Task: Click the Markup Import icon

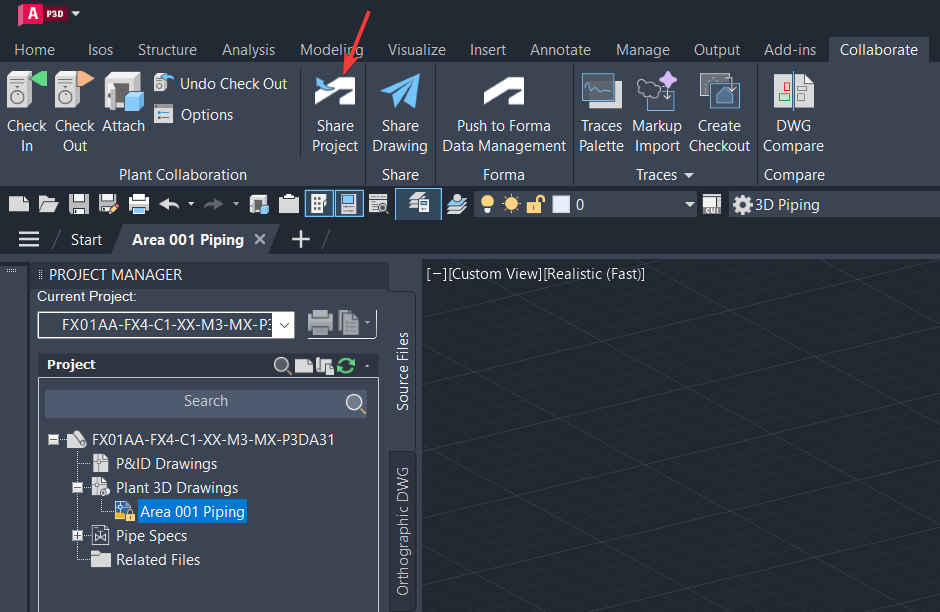Action: (657, 91)
